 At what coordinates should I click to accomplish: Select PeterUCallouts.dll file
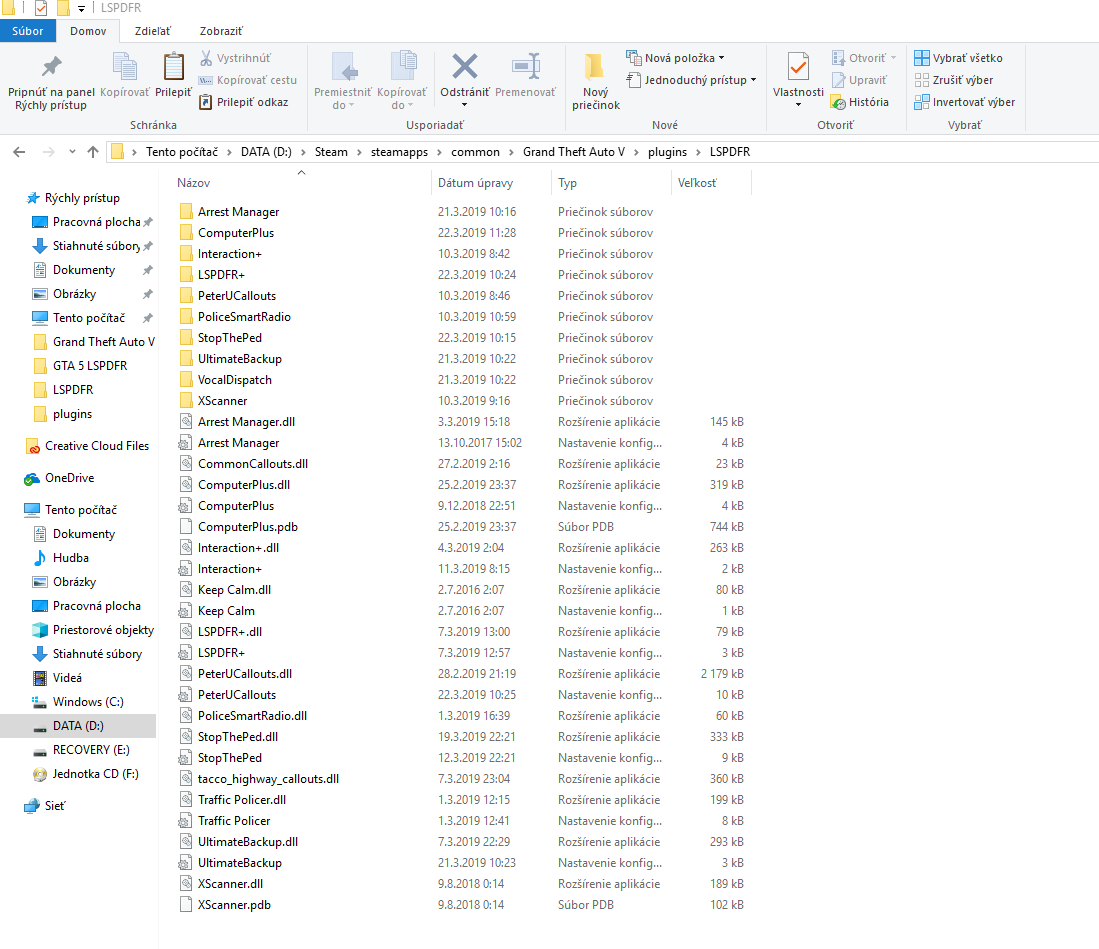click(245, 674)
